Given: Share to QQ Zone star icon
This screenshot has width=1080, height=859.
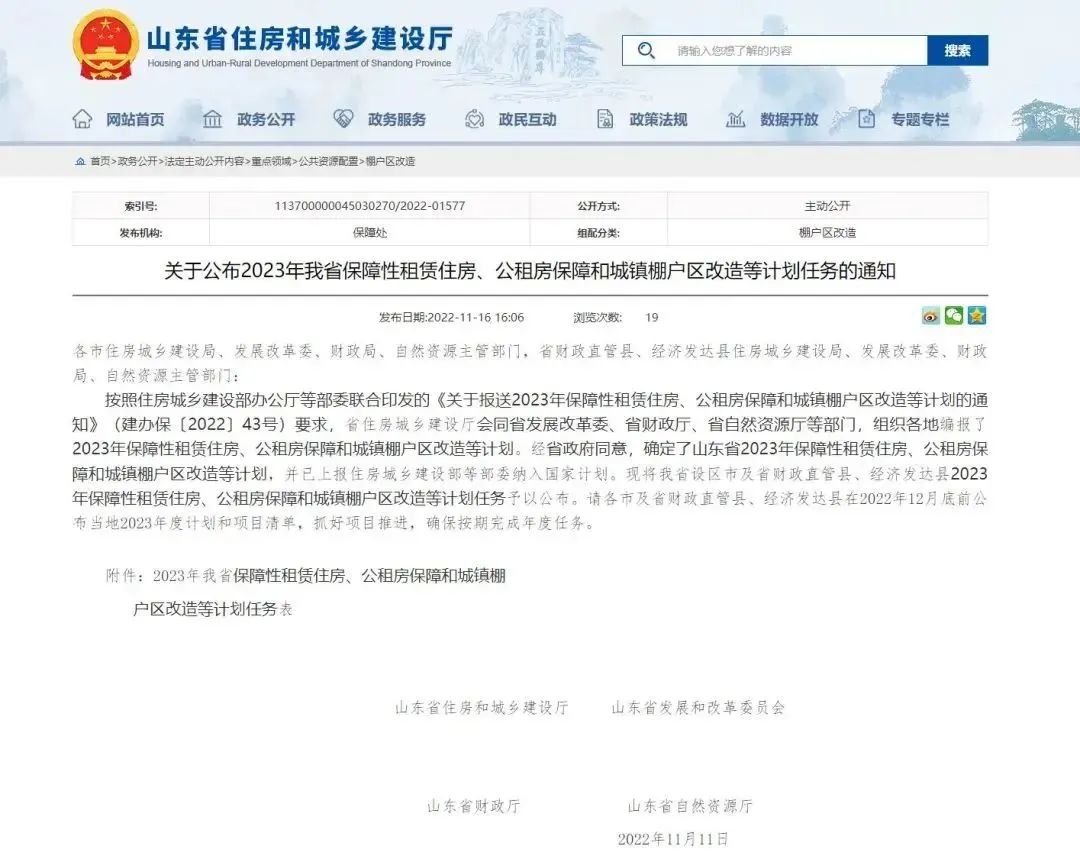Looking at the screenshot, I should [x=977, y=316].
